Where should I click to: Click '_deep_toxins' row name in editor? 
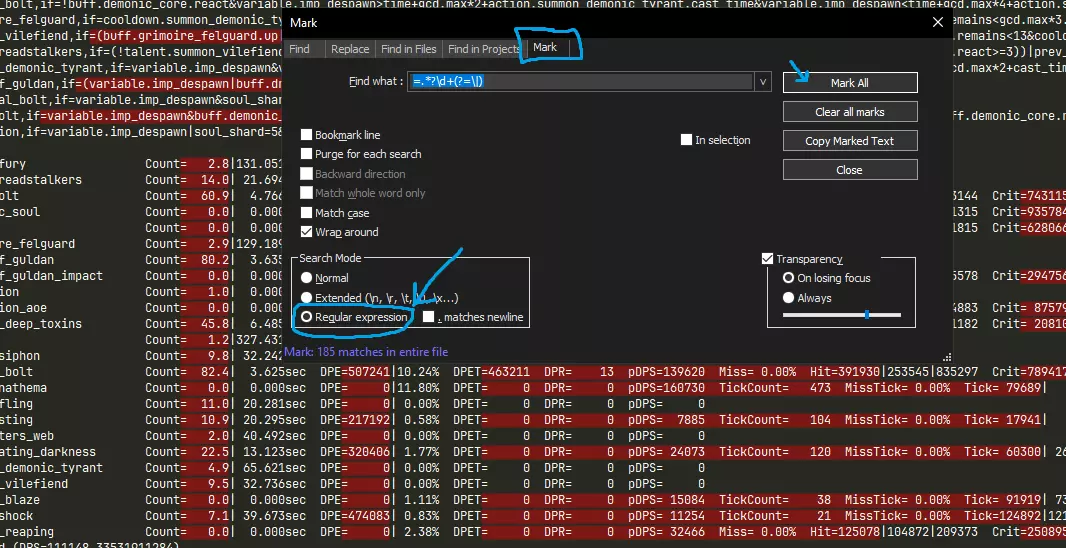[41, 324]
